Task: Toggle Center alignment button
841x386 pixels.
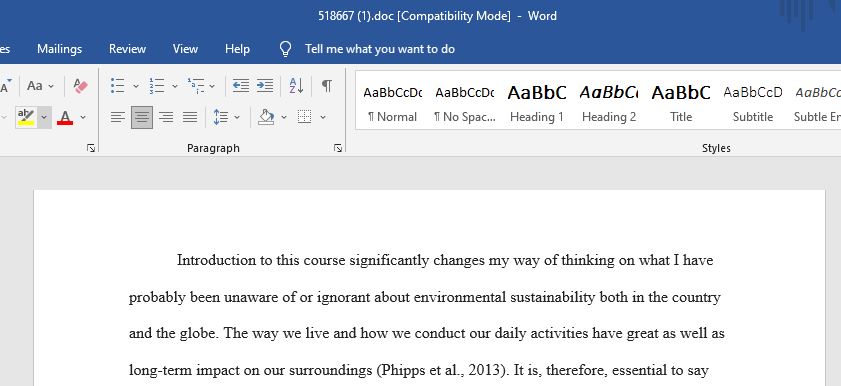Action: point(142,117)
